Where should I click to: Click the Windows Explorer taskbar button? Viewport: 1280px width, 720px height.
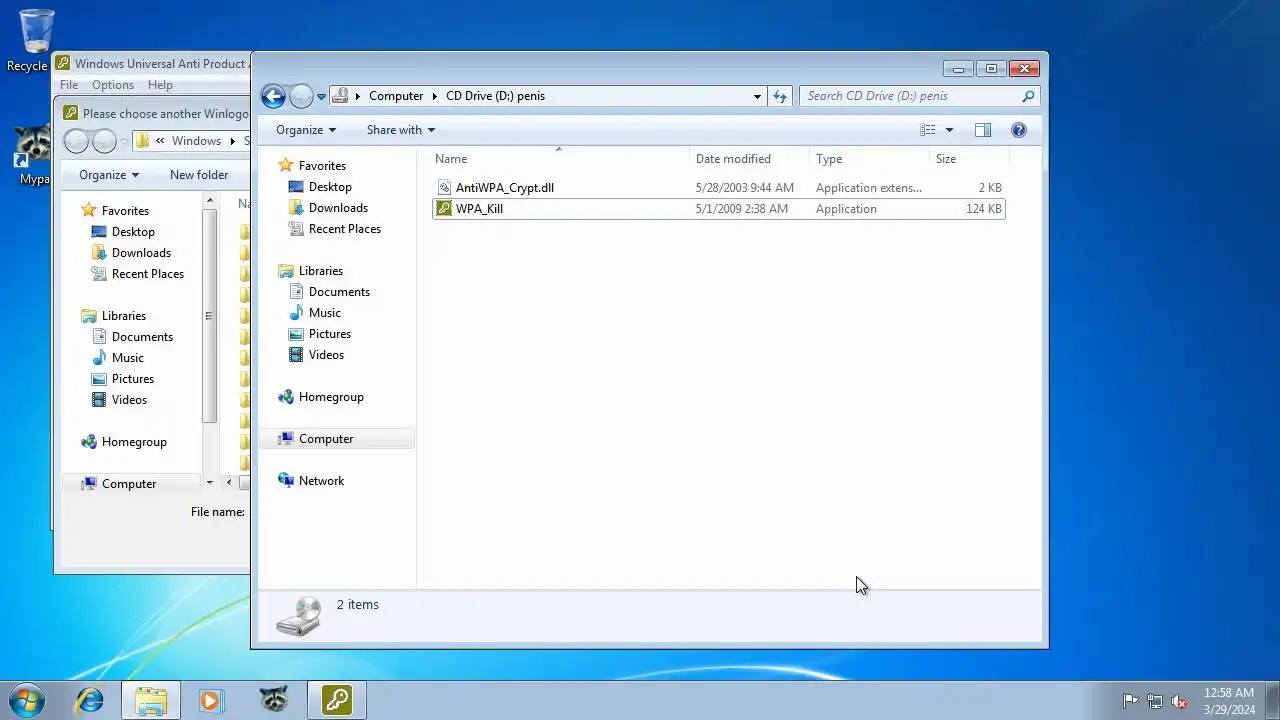151,700
